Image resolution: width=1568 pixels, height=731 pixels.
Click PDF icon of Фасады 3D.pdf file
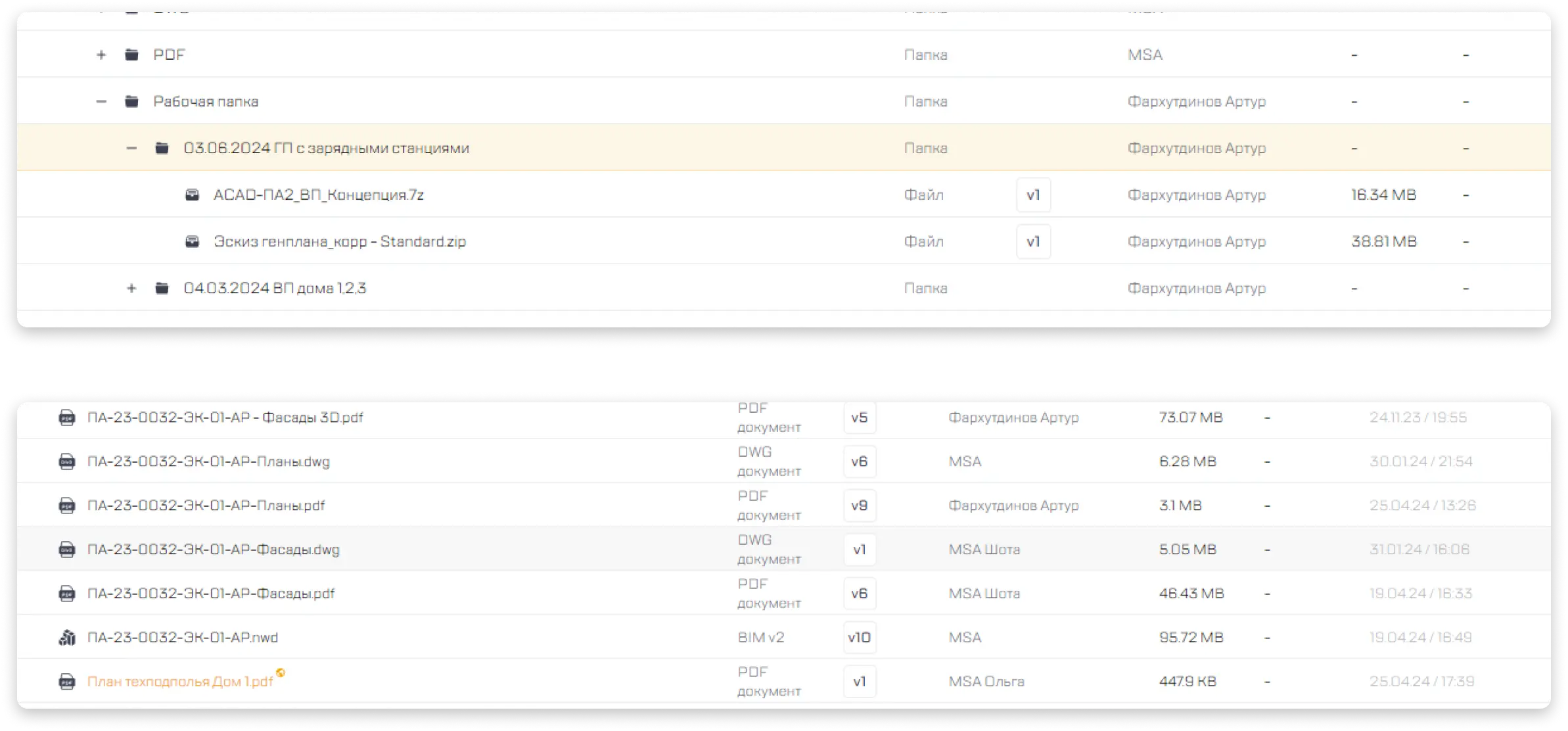[66, 418]
